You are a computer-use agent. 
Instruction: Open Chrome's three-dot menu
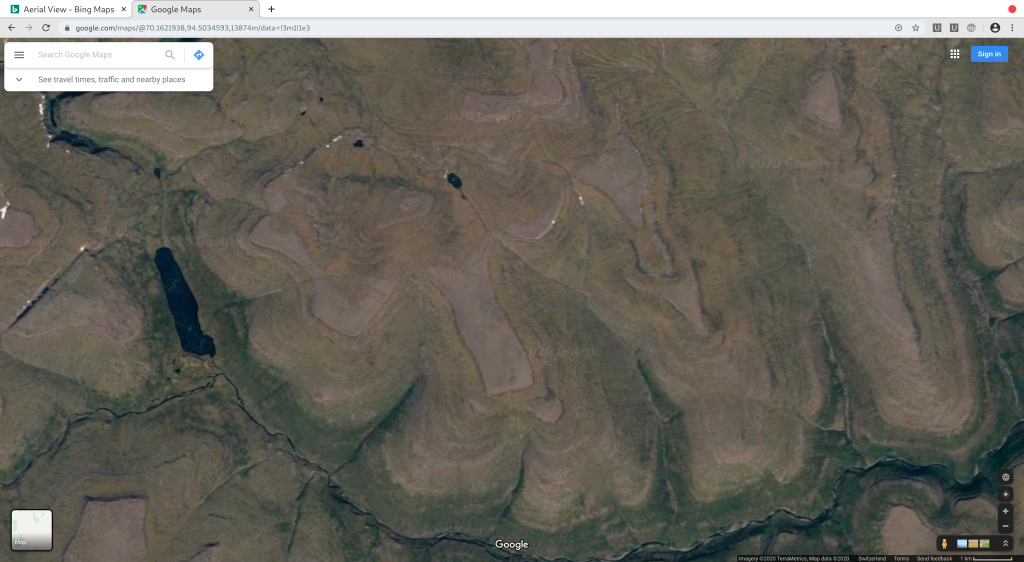[1012, 27]
